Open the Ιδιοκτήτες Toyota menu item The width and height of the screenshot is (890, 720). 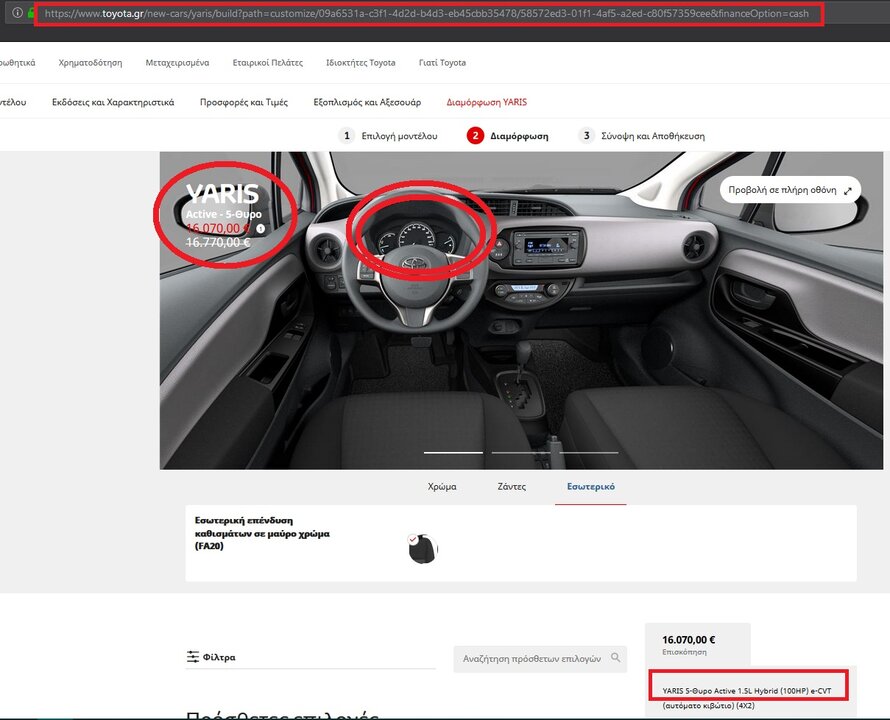coord(360,62)
